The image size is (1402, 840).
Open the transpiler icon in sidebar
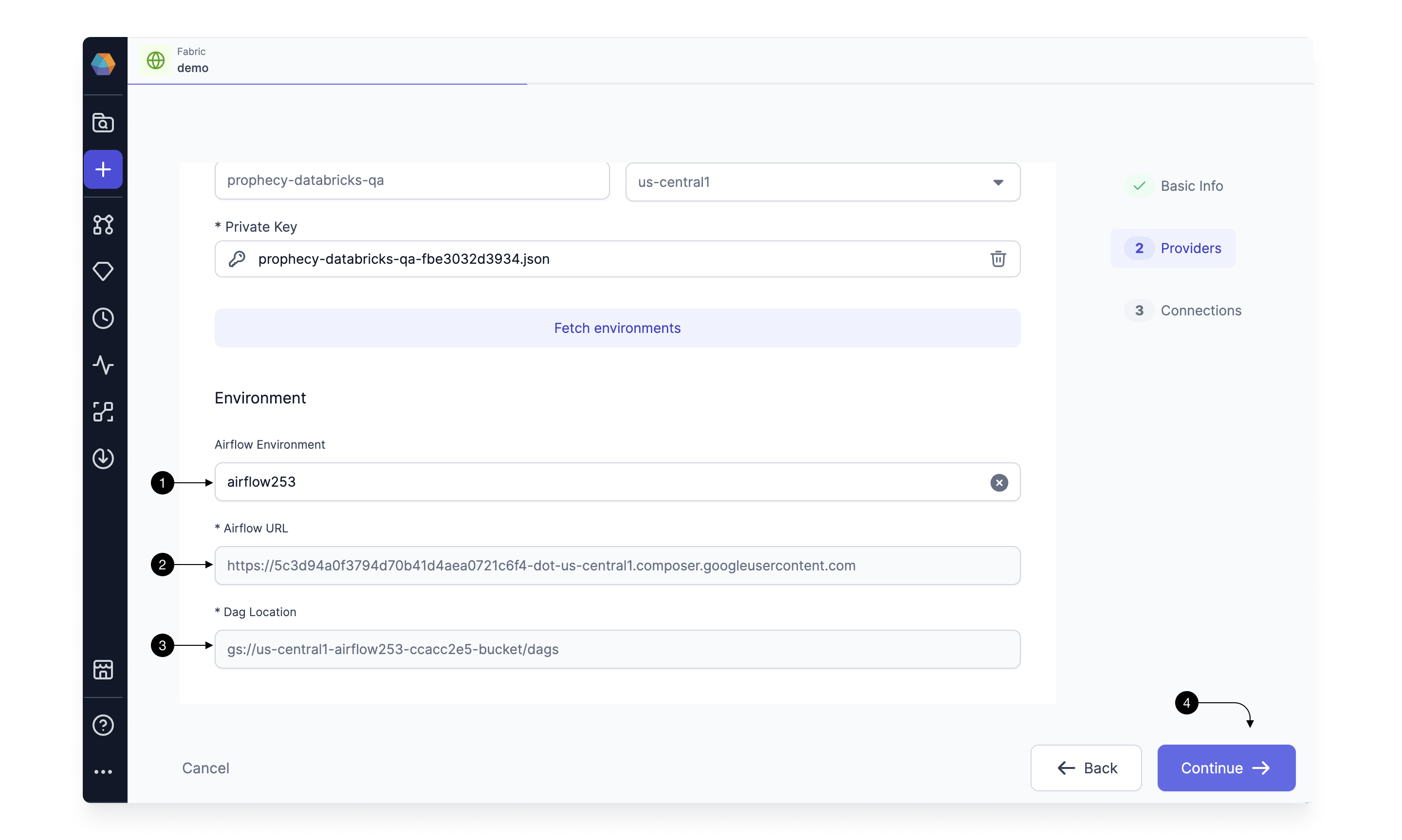click(103, 412)
